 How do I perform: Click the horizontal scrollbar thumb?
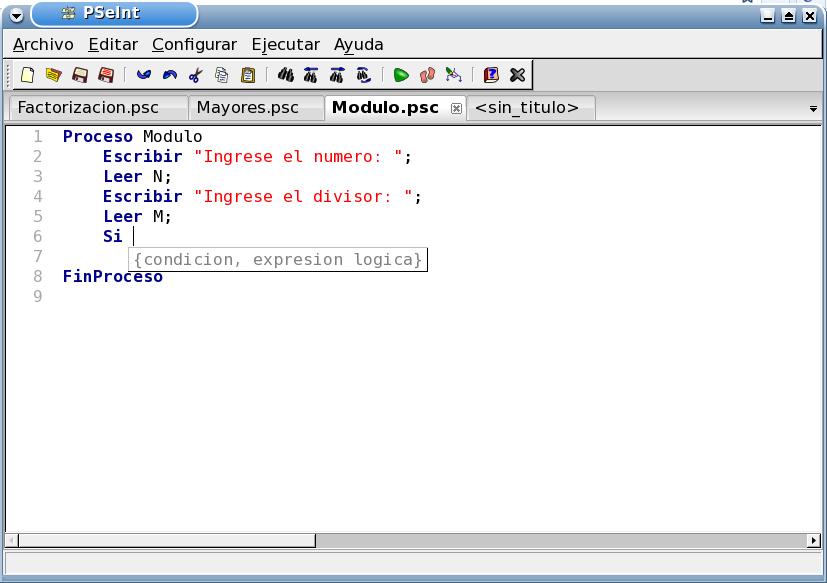167,540
